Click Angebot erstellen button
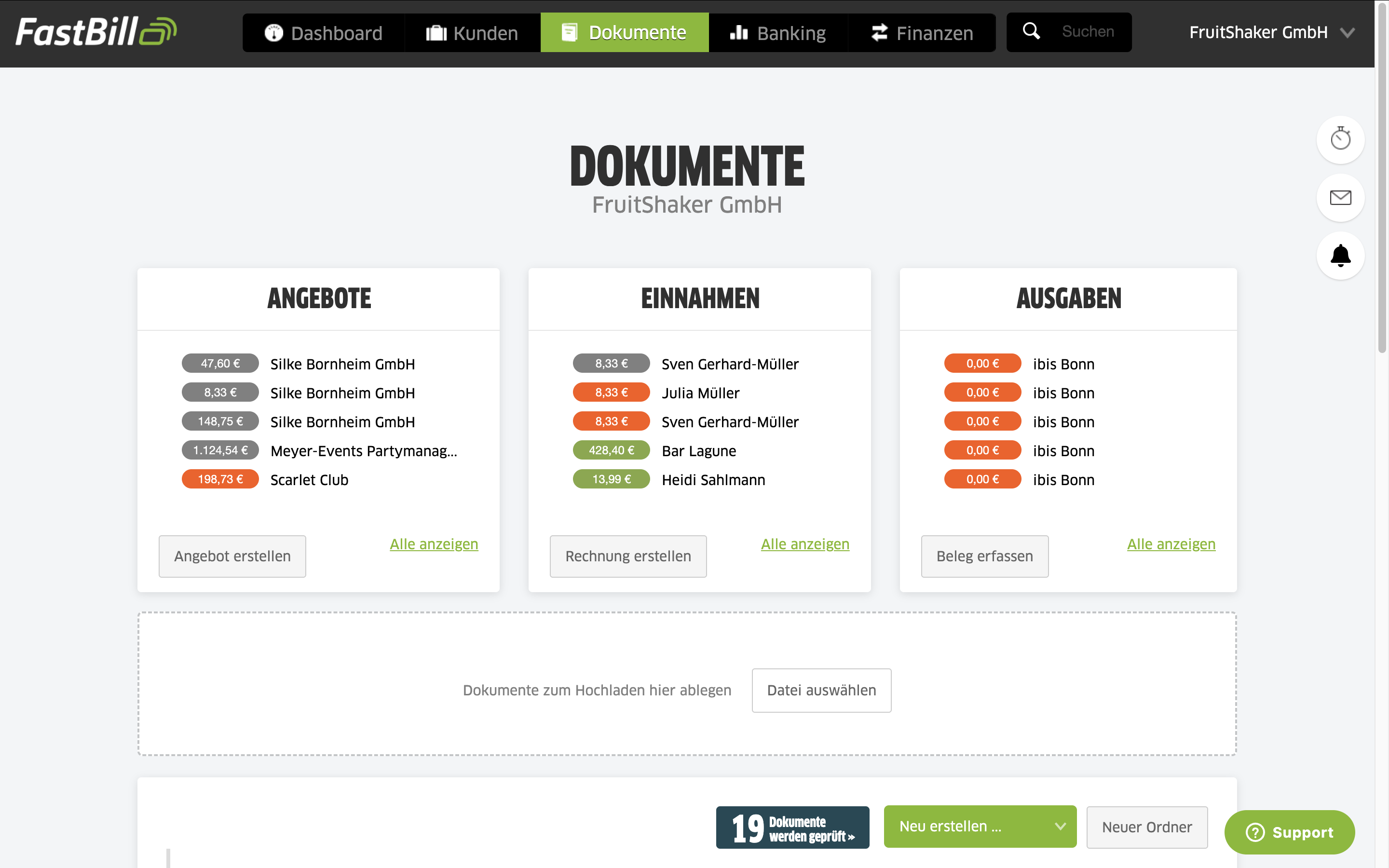 click(232, 556)
